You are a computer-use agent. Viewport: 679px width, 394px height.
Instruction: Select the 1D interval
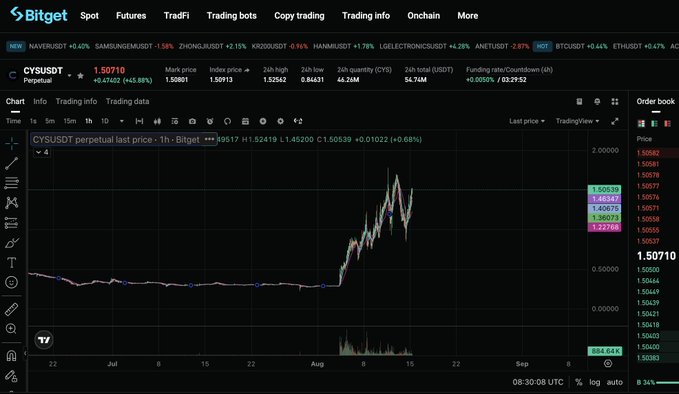(105, 121)
